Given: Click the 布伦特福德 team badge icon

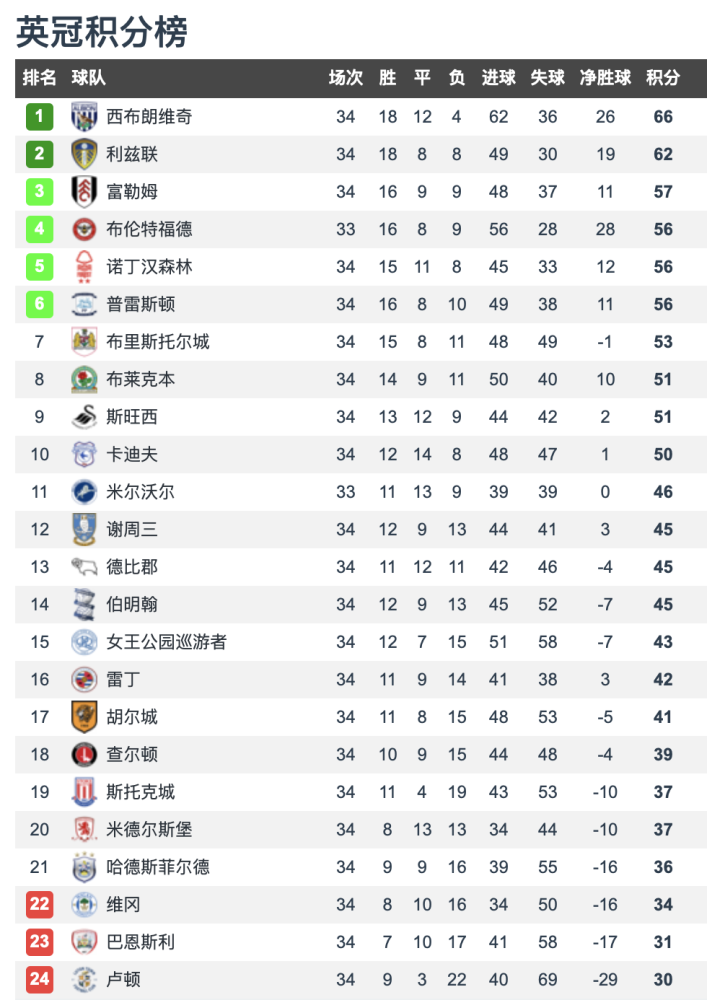Looking at the screenshot, I should tap(84, 229).
